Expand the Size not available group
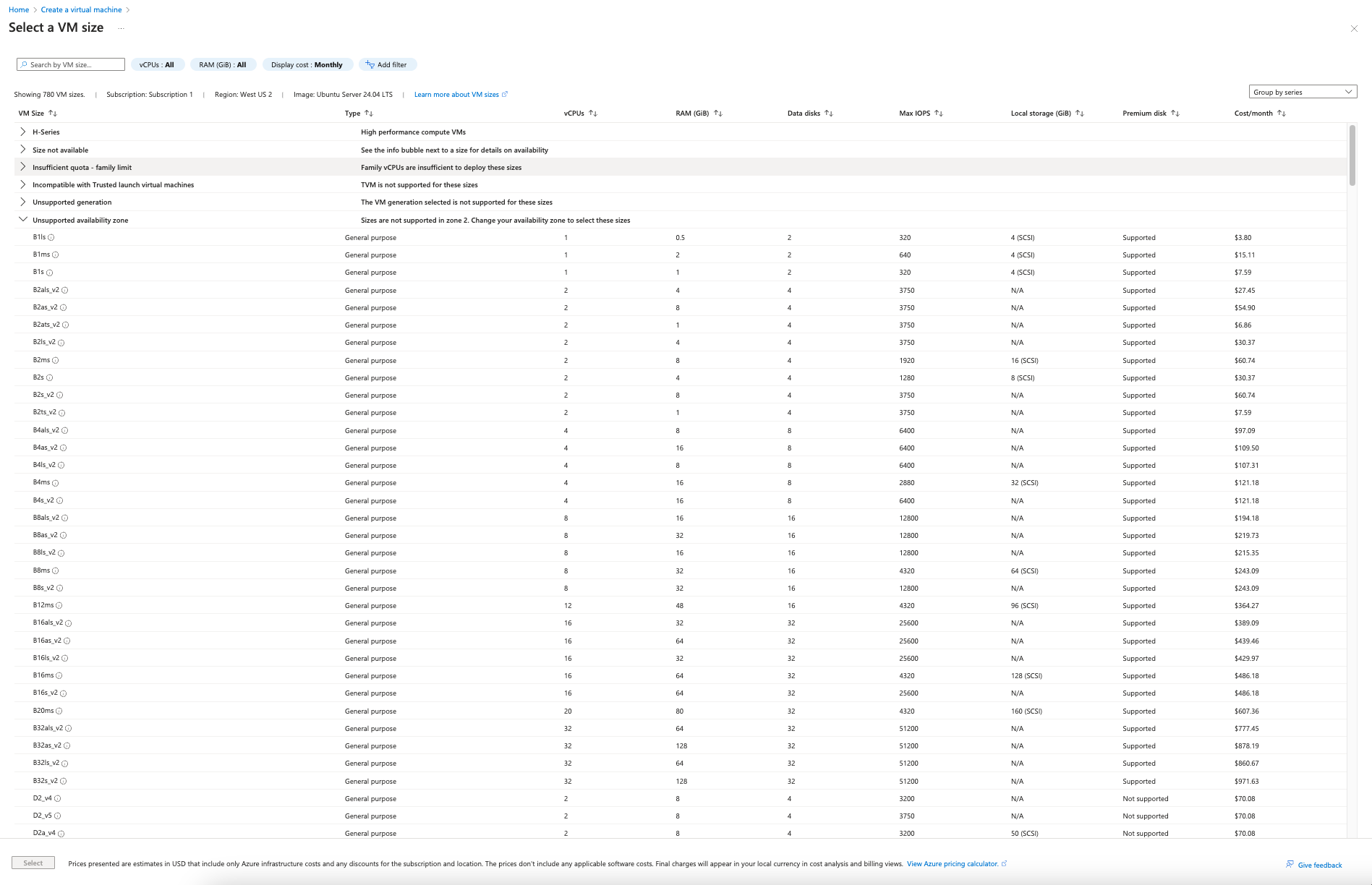 (23, 150)
